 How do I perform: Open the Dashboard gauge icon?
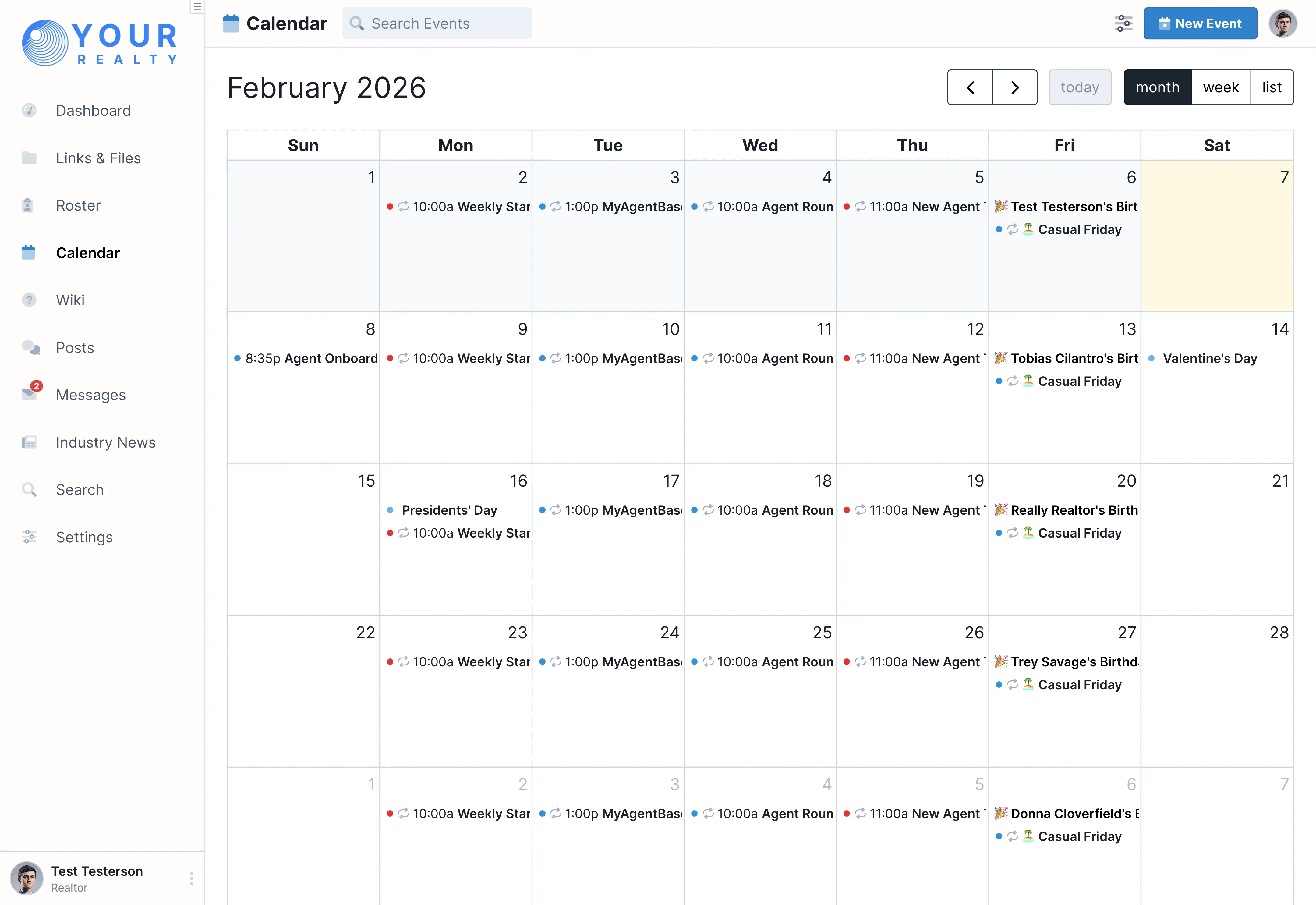point(29,111)
